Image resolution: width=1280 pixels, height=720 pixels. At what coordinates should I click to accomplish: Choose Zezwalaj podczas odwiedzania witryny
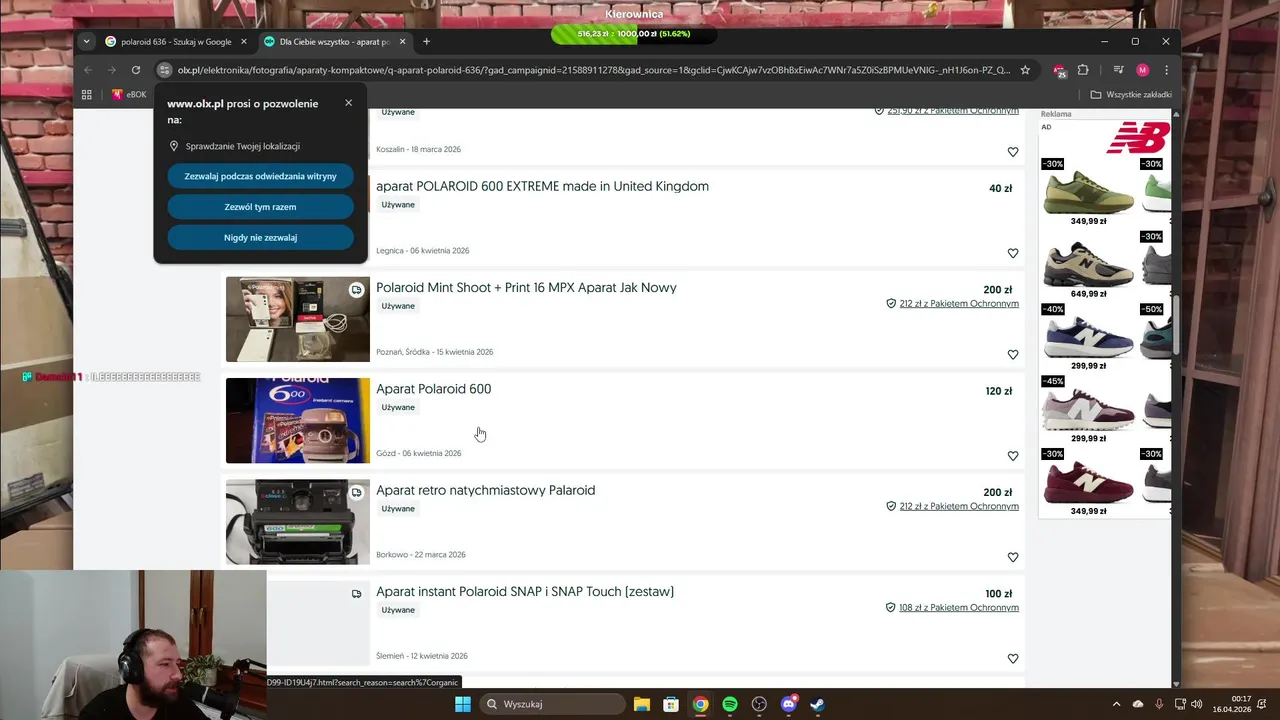[x=261, y=176]
